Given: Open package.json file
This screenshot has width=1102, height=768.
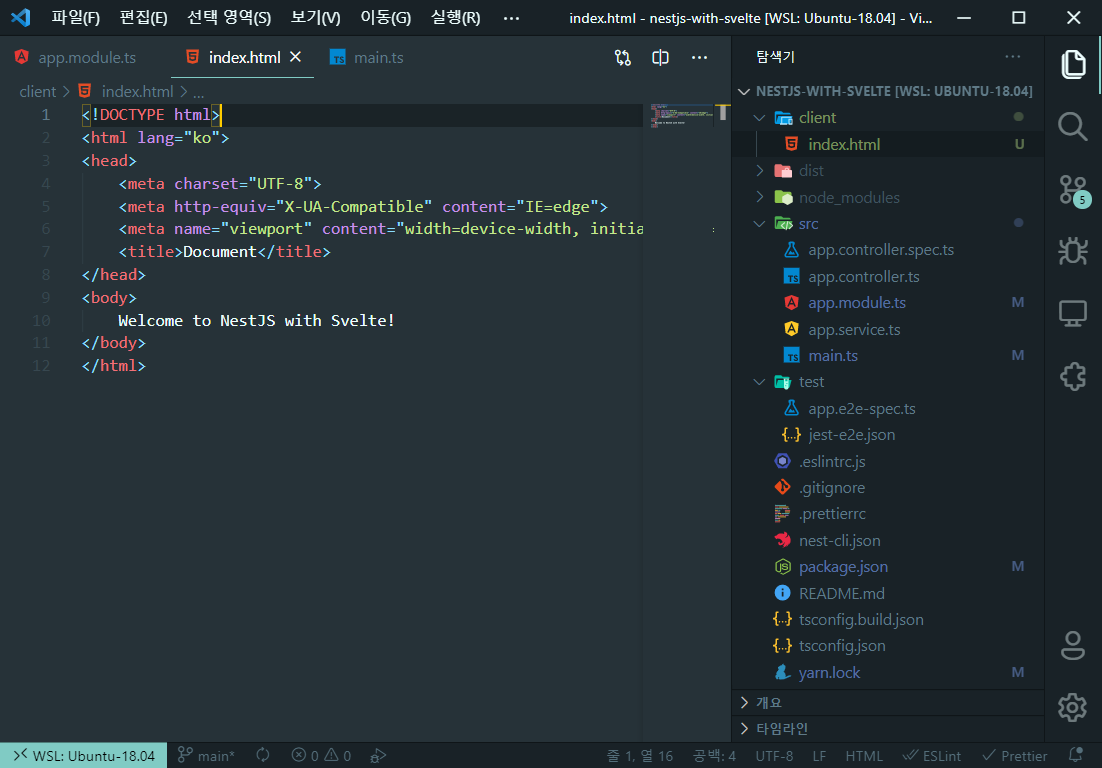Looking at the screenshot, I should point(888,567).
